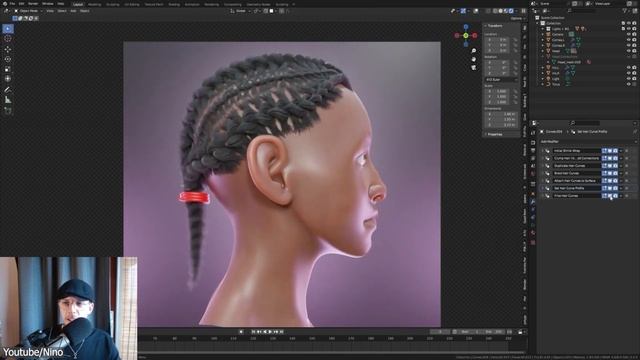Select the Scale tool
The width and height of the screenshot is (640, 360).
[8, 69]
